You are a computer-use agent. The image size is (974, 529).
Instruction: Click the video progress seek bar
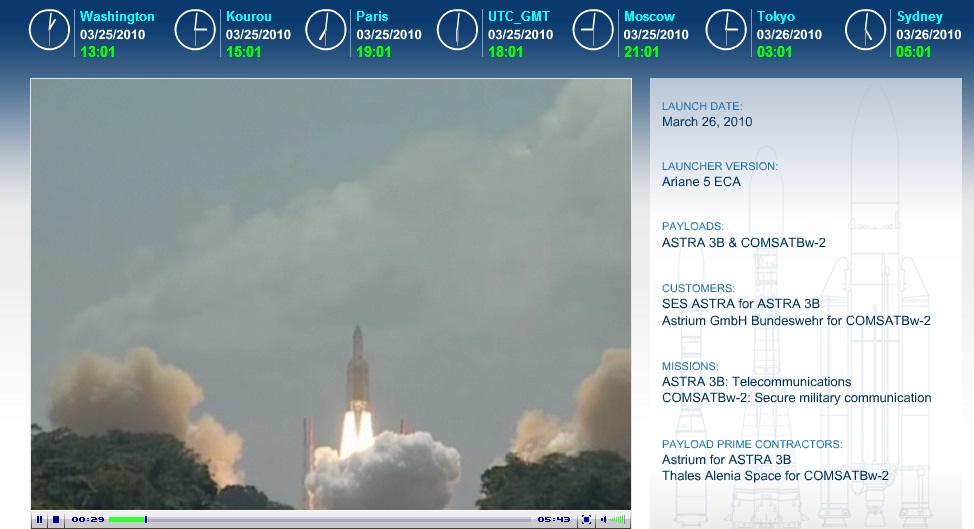tap(330, 520)
